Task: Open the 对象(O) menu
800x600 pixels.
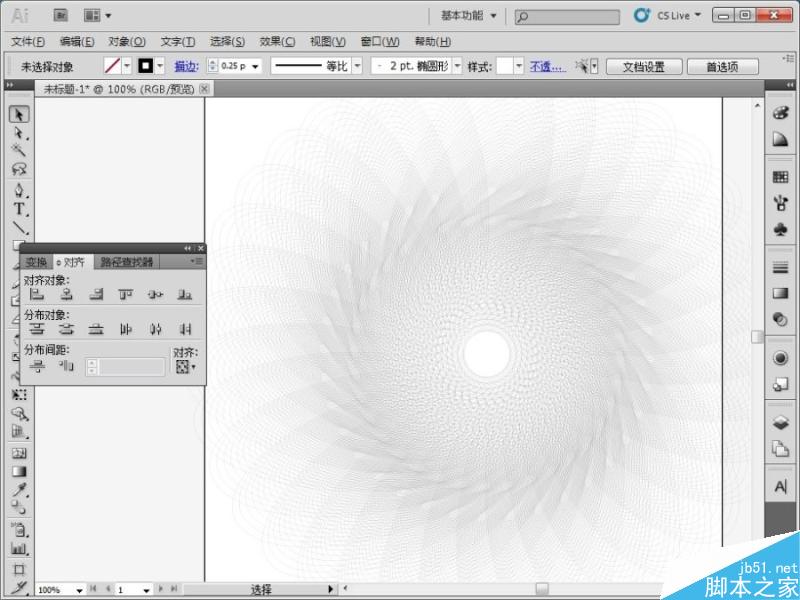Action: (x=127, y=42)
